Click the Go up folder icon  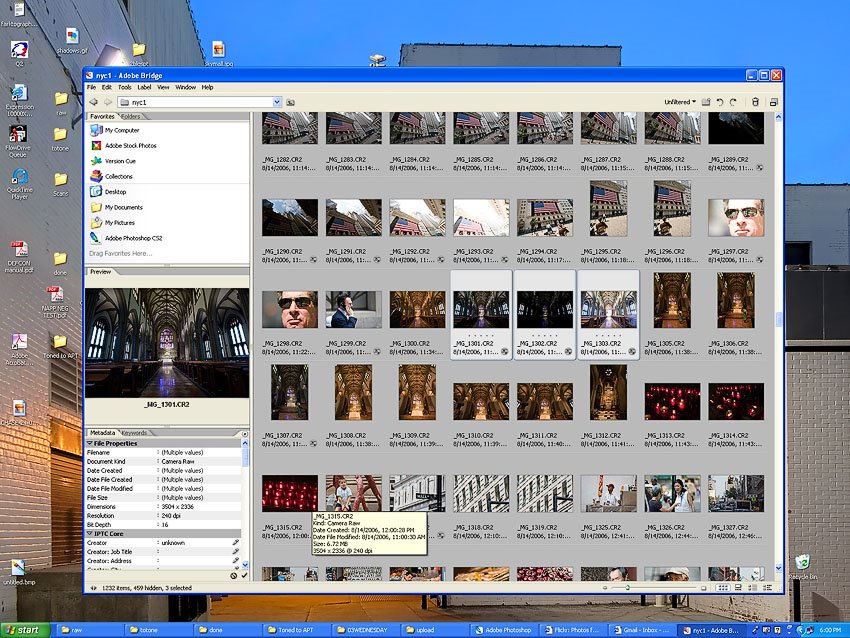[x=290, y=102]
